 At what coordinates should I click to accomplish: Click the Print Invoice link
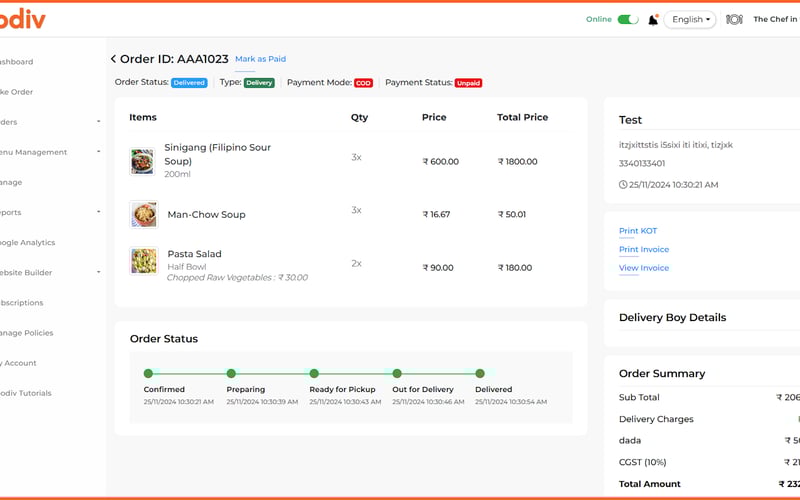[x=644, y=249]
